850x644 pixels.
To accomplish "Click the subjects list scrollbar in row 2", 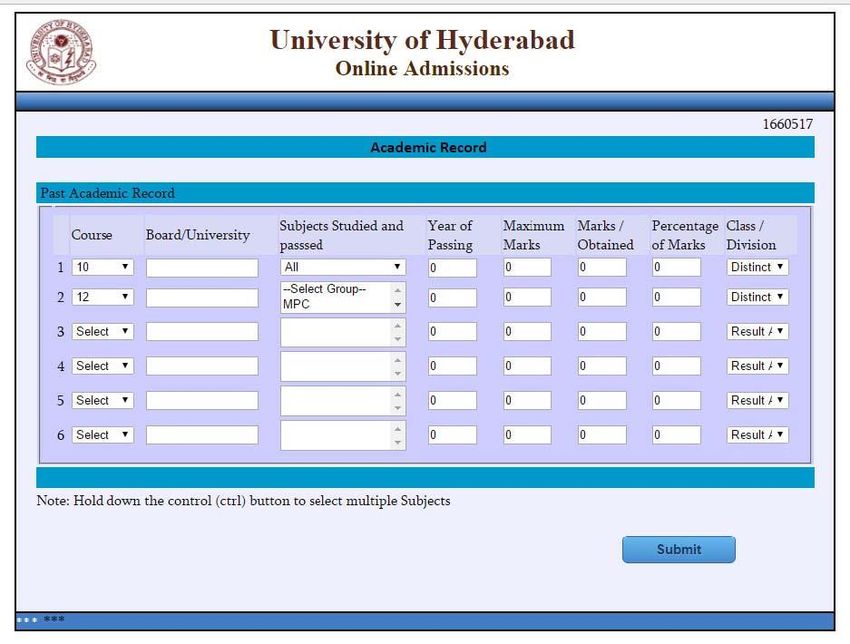I will coord(398,297).
